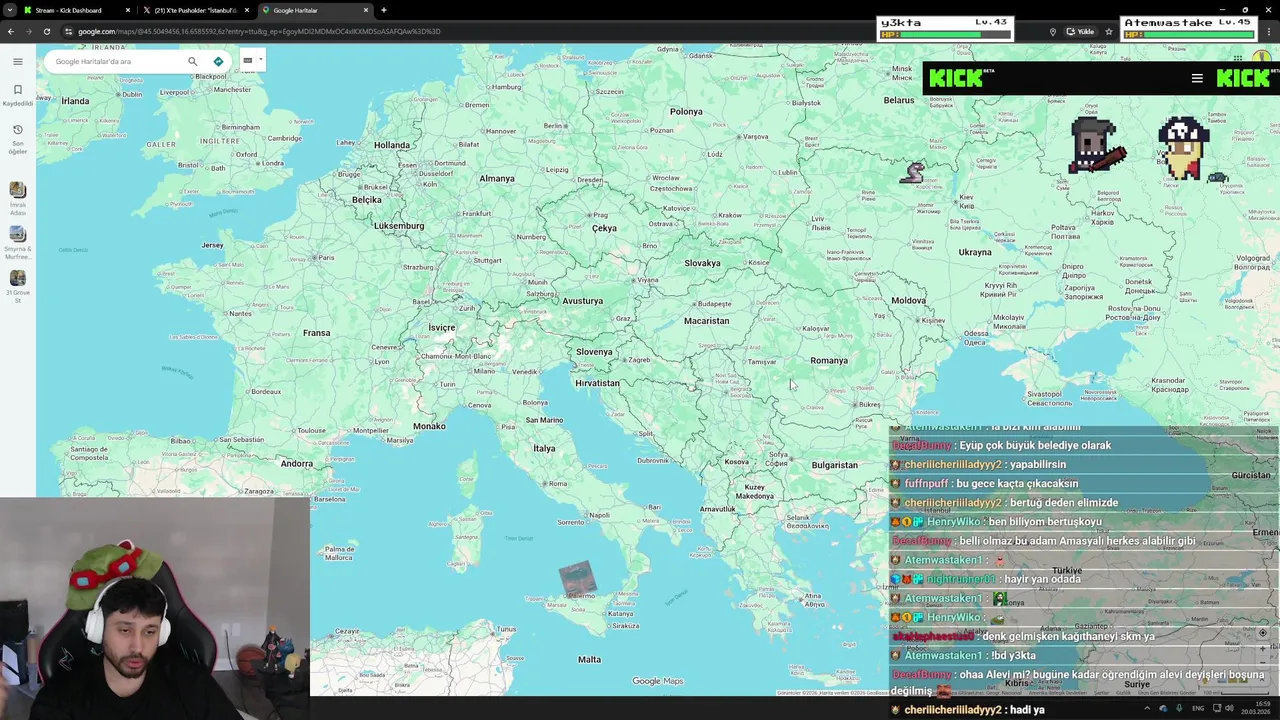Click the Zagreb city label on map

point(639,360)
